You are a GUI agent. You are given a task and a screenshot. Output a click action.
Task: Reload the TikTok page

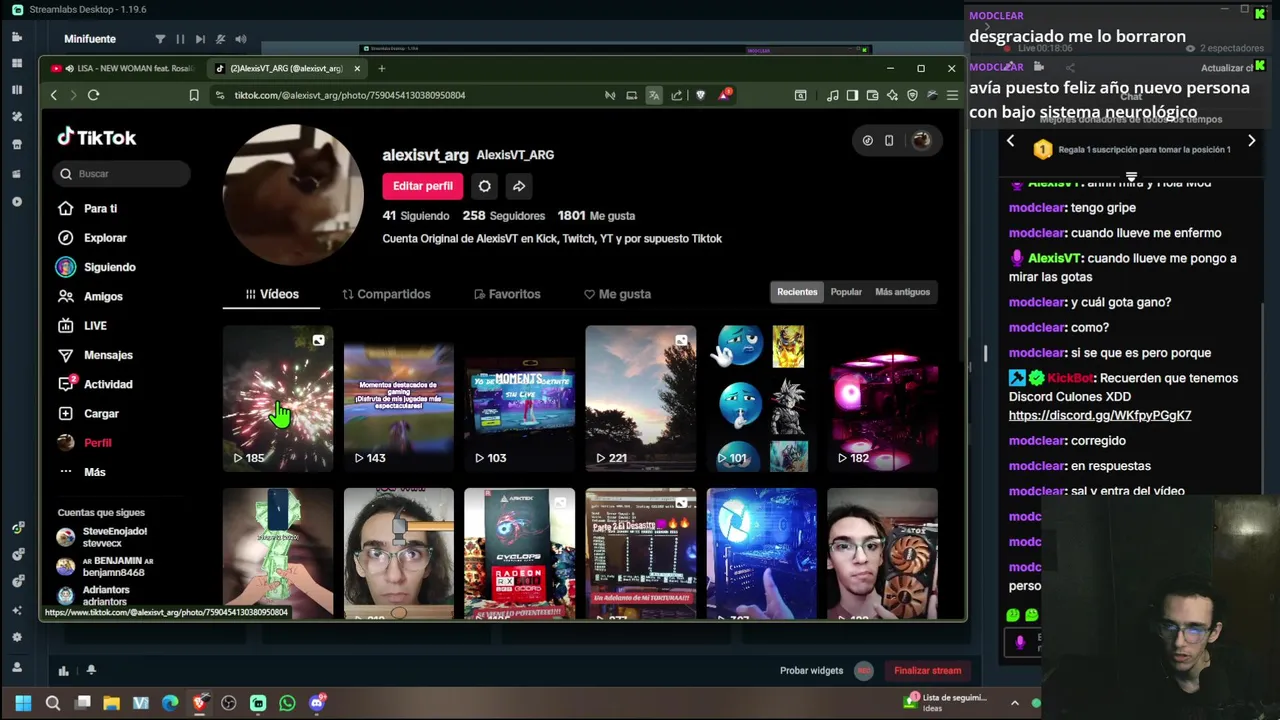click(93, 95)
